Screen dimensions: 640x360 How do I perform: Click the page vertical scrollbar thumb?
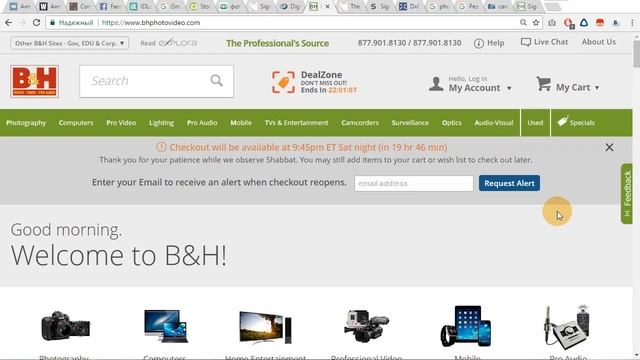tap(636, 53)
